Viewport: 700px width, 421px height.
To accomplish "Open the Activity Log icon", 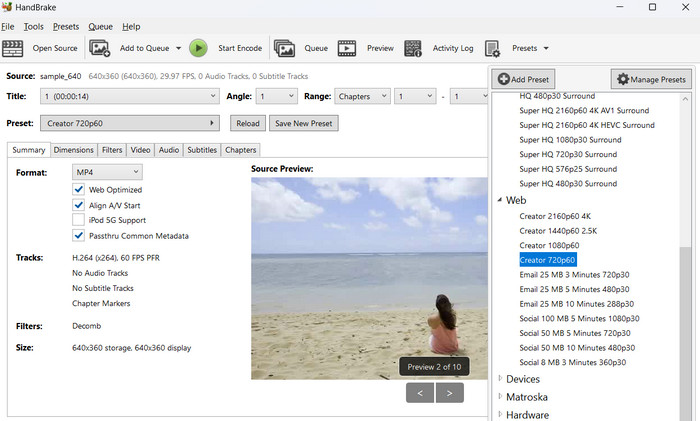I will click(x=412, y=48).
